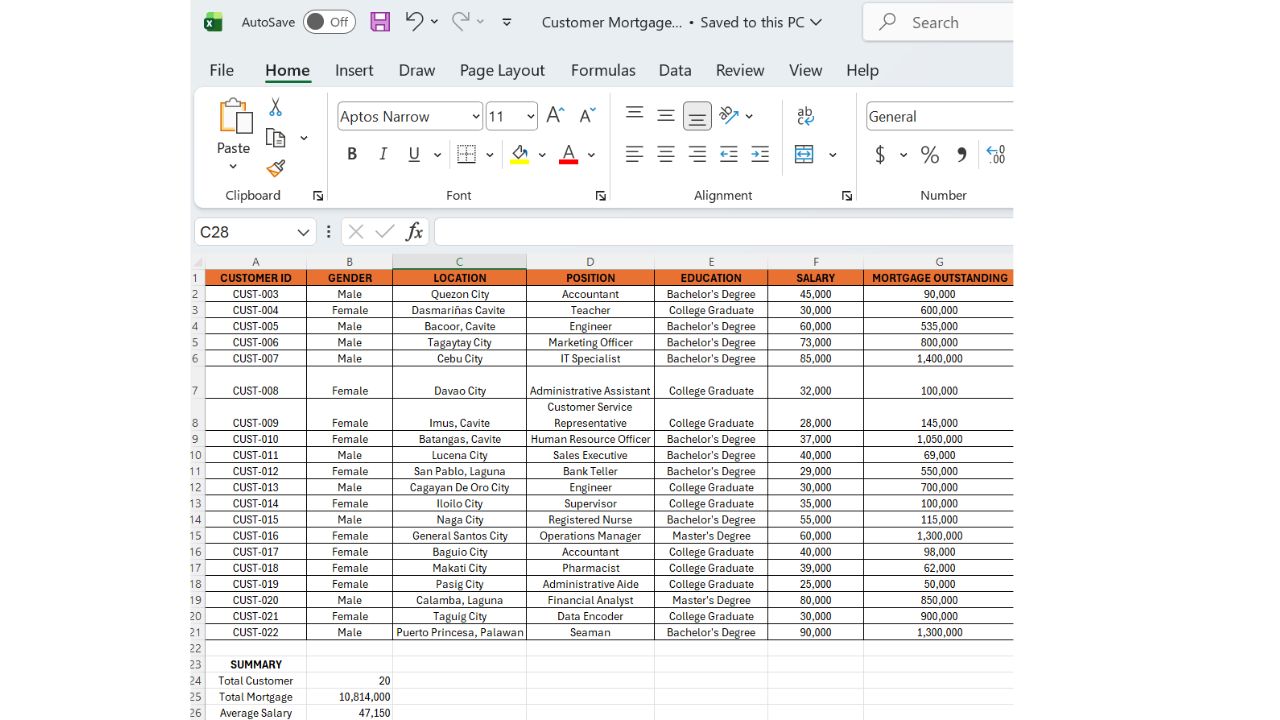
Task: Toggle Italic formatting
Action: (382, 154)
